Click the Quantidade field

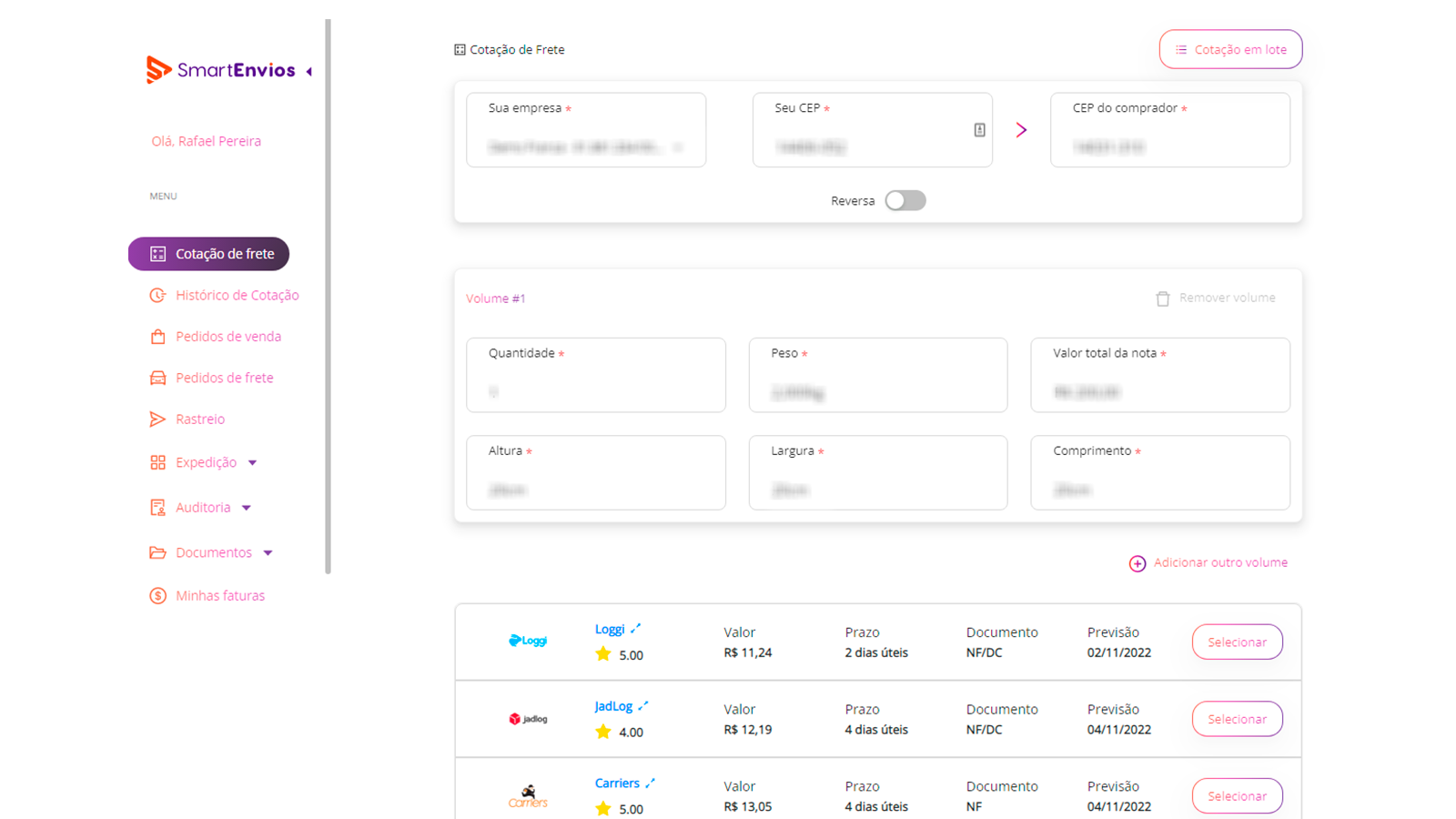[x=596, y=375]
